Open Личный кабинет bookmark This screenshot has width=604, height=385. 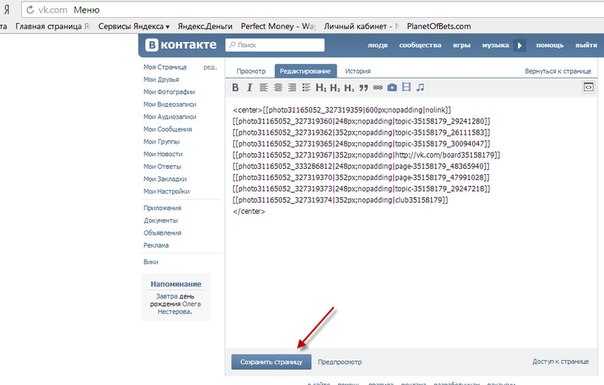(361, 26)
